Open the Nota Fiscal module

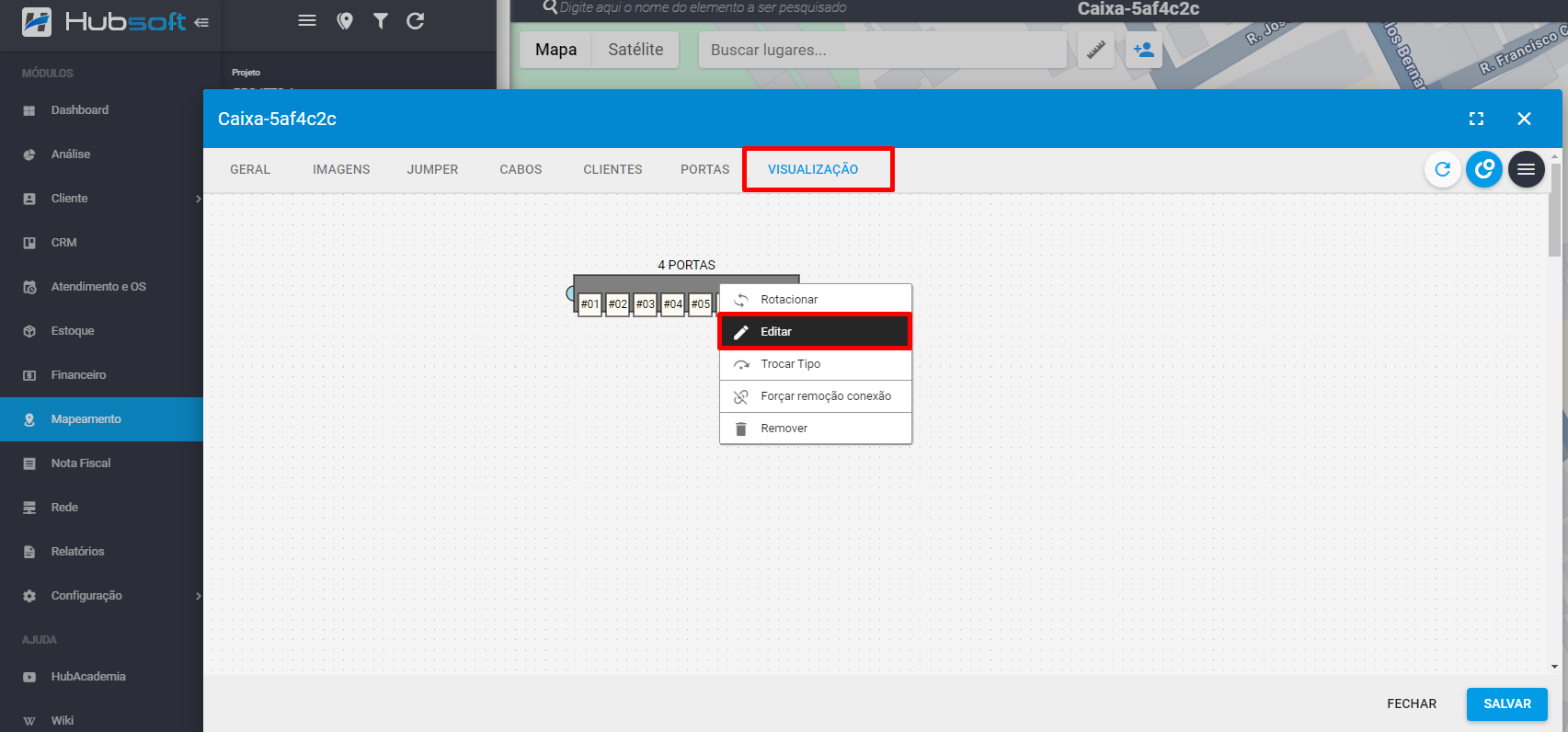(x=101, y=463)
